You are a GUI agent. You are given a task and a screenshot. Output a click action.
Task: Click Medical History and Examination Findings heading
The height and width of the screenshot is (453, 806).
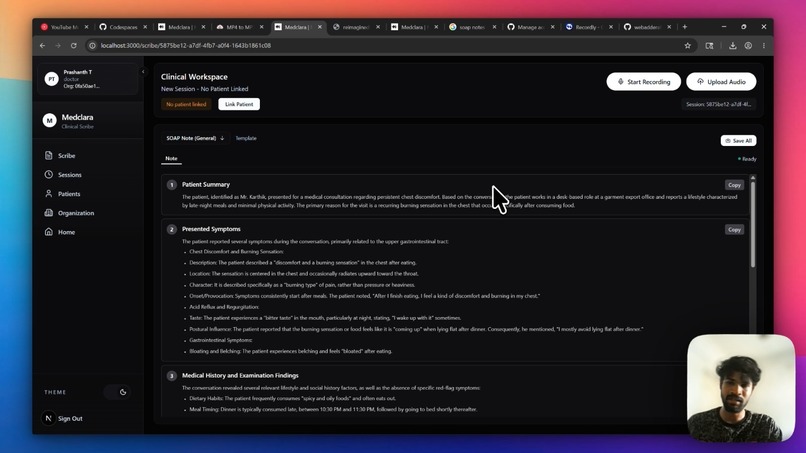point(240,375)
